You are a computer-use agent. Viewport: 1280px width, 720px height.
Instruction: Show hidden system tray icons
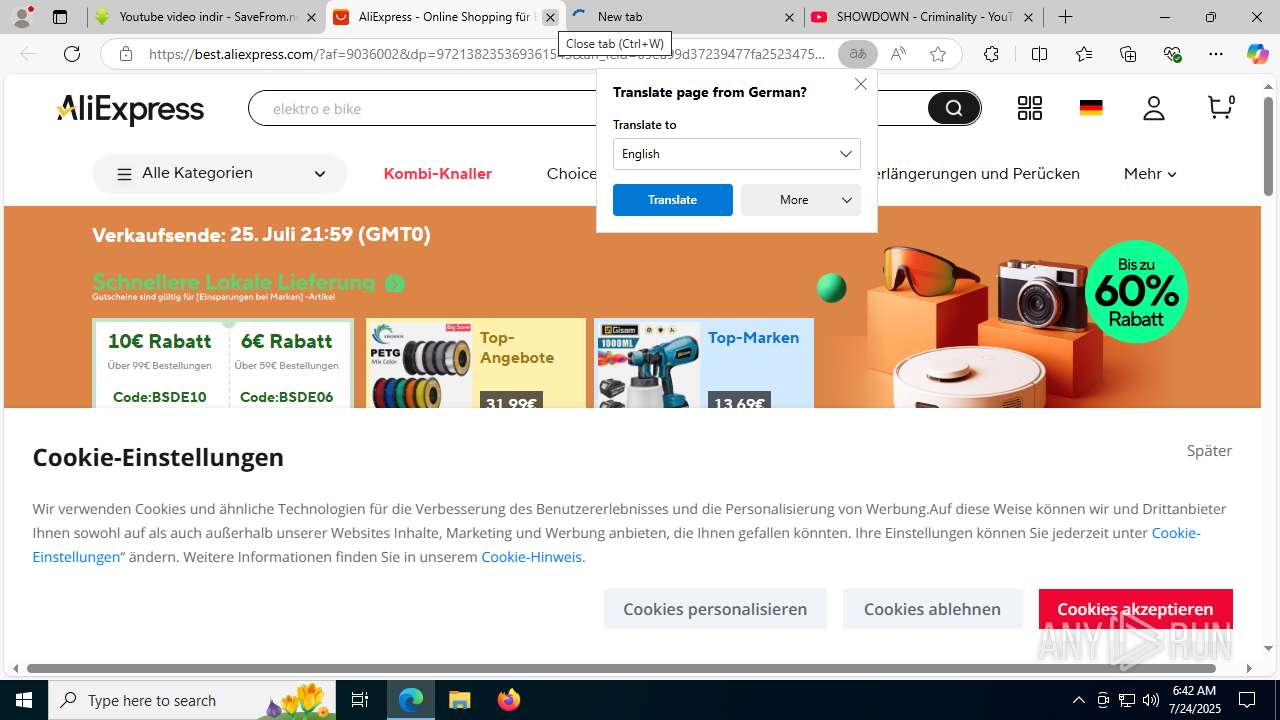1078,700
